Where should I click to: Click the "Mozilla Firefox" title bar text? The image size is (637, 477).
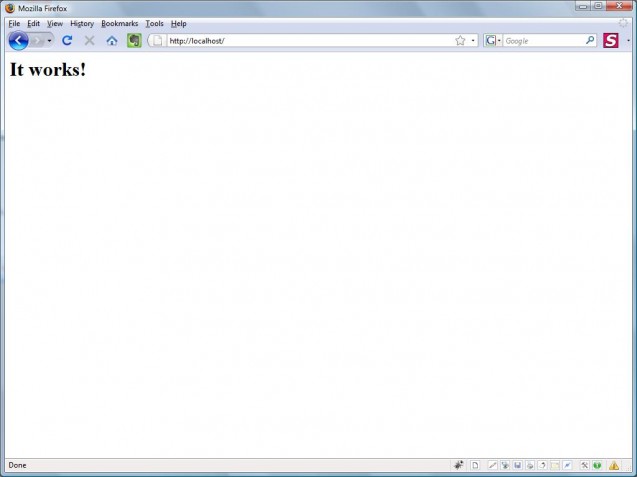(43, 8)
